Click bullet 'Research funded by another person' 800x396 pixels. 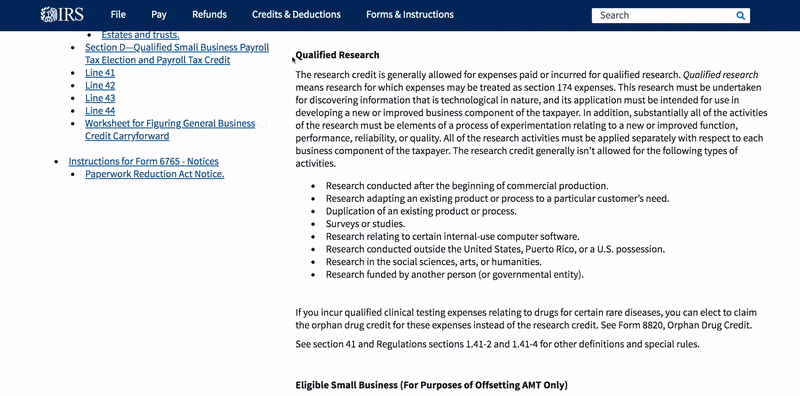click(x=455, y=275)
